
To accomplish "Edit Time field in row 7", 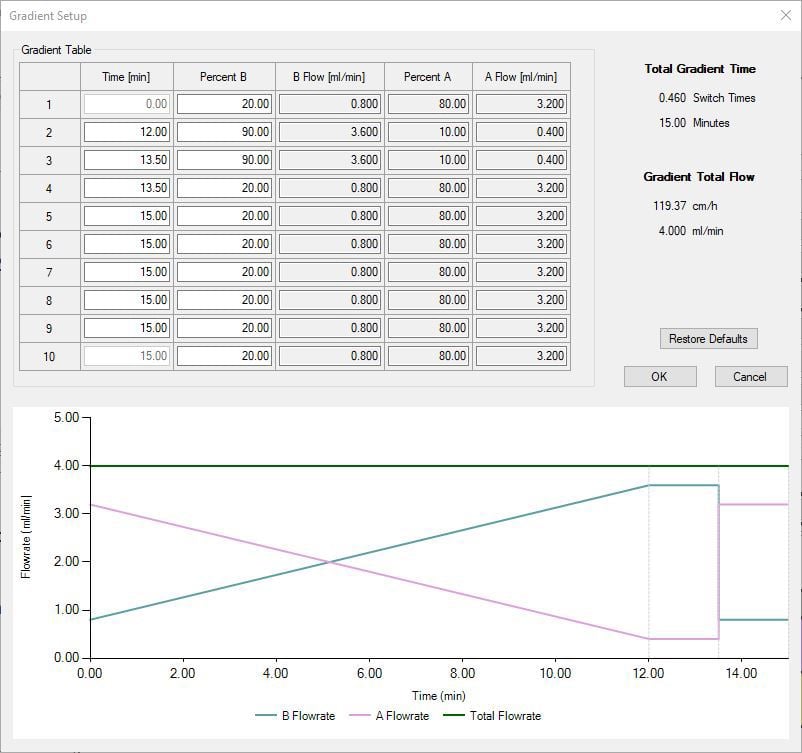I will pyautogui.click(x=127, y=272).
